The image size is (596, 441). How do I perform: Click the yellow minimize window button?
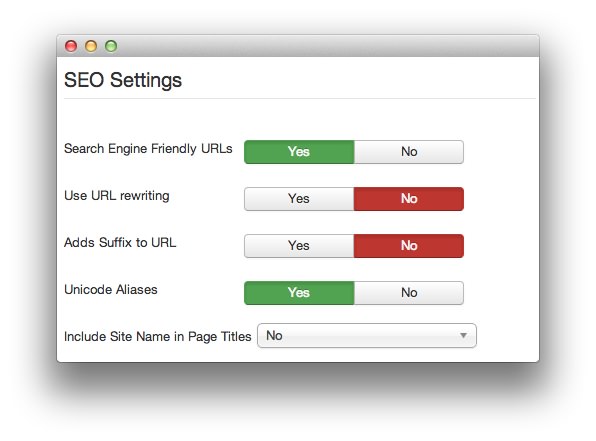point(91,46)
